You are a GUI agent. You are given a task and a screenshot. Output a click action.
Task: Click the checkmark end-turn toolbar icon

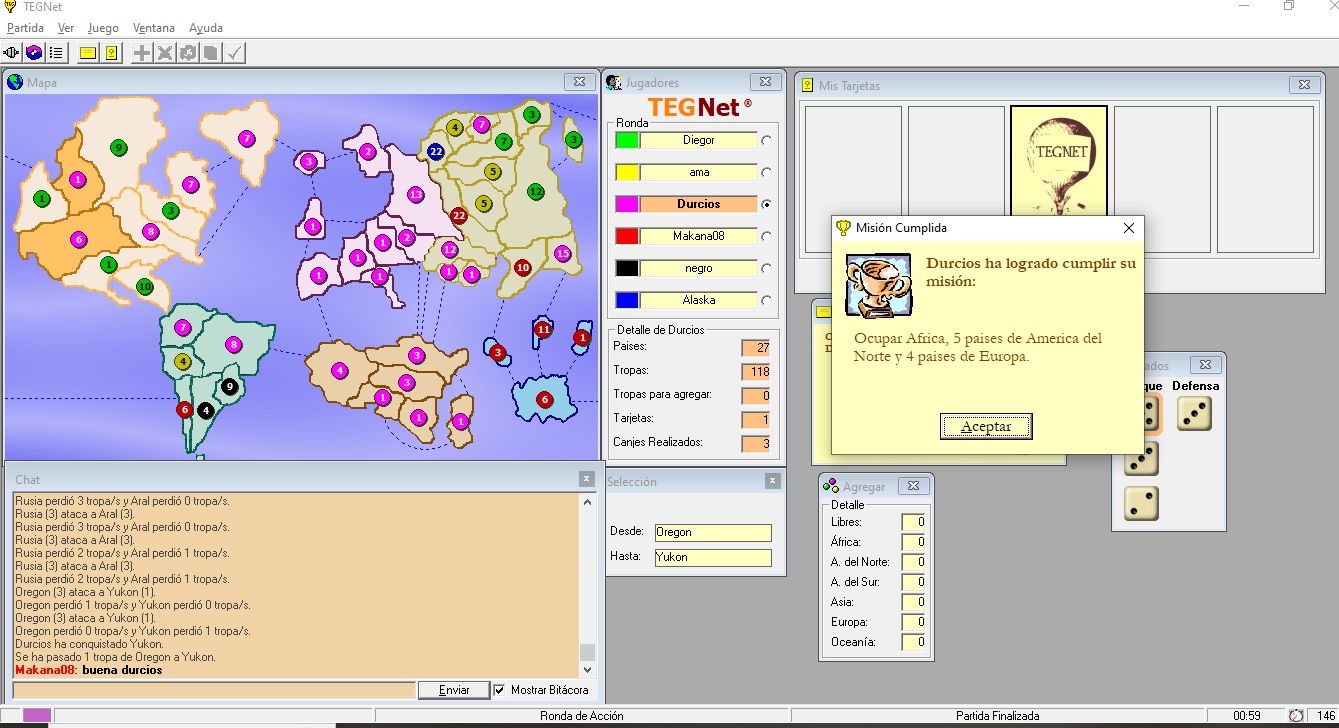click(x=233, y=53)
